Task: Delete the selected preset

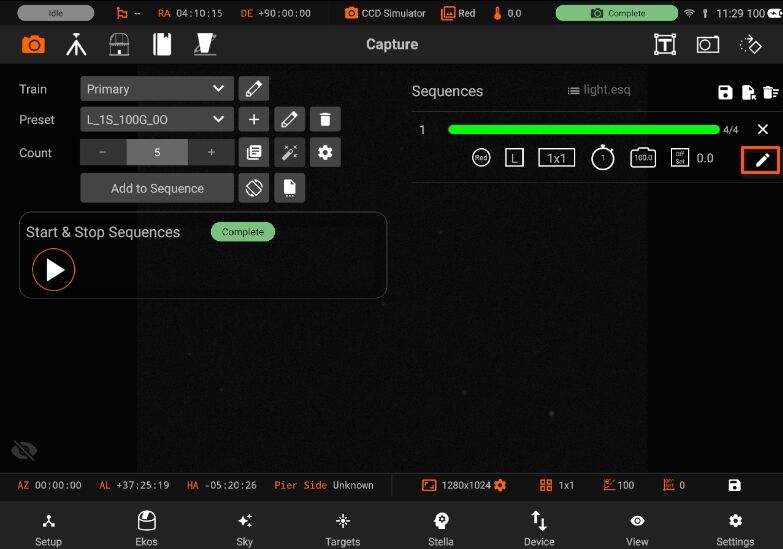Action: 325,119
